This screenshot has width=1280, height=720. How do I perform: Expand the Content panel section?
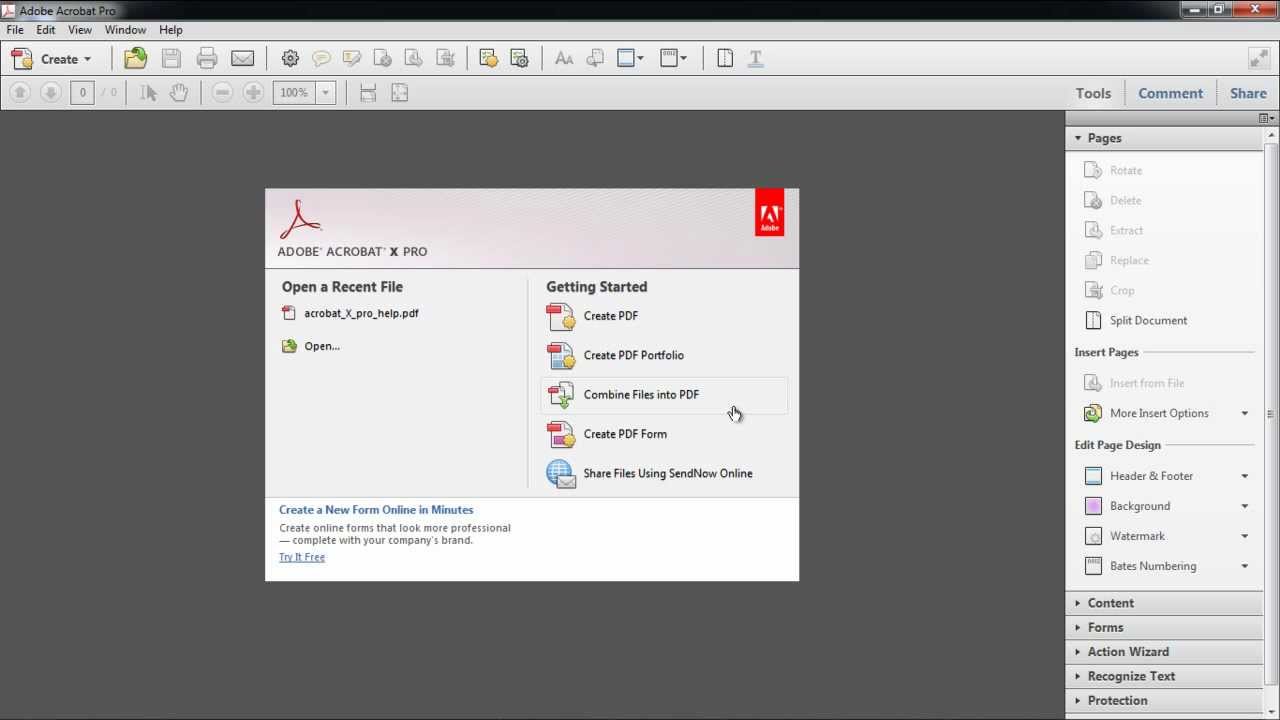[x=1164, y=603]
